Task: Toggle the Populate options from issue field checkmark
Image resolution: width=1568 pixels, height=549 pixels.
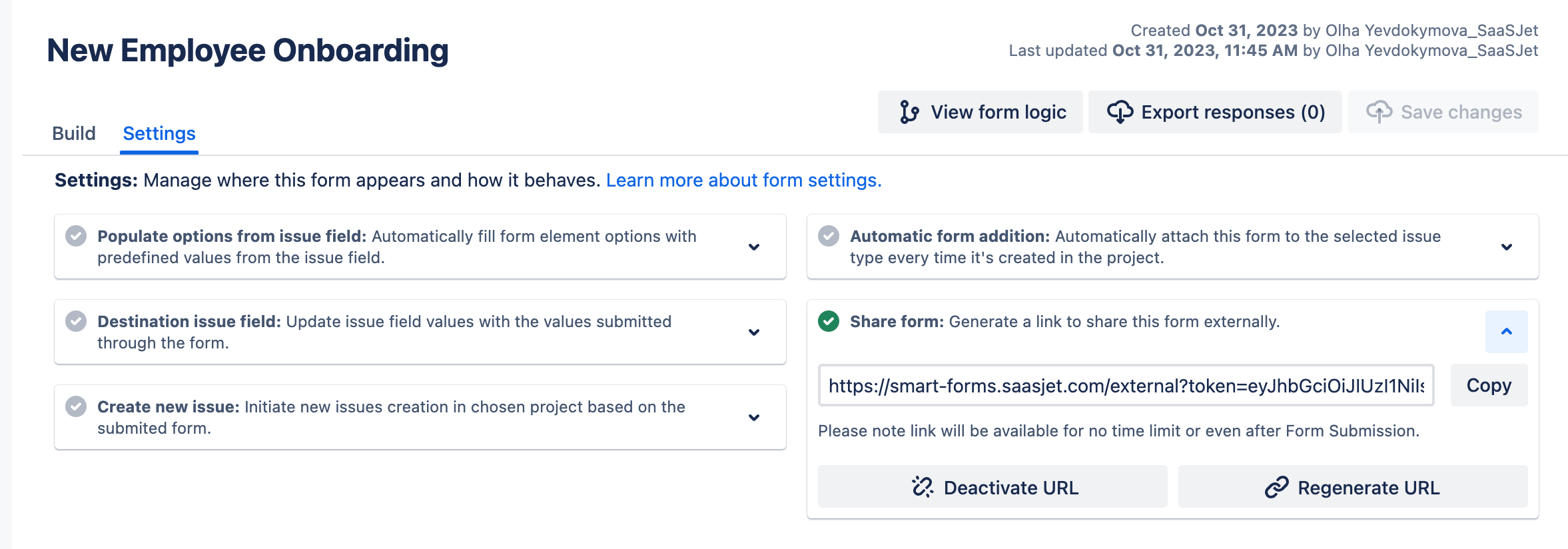Action: click(76, 236)
